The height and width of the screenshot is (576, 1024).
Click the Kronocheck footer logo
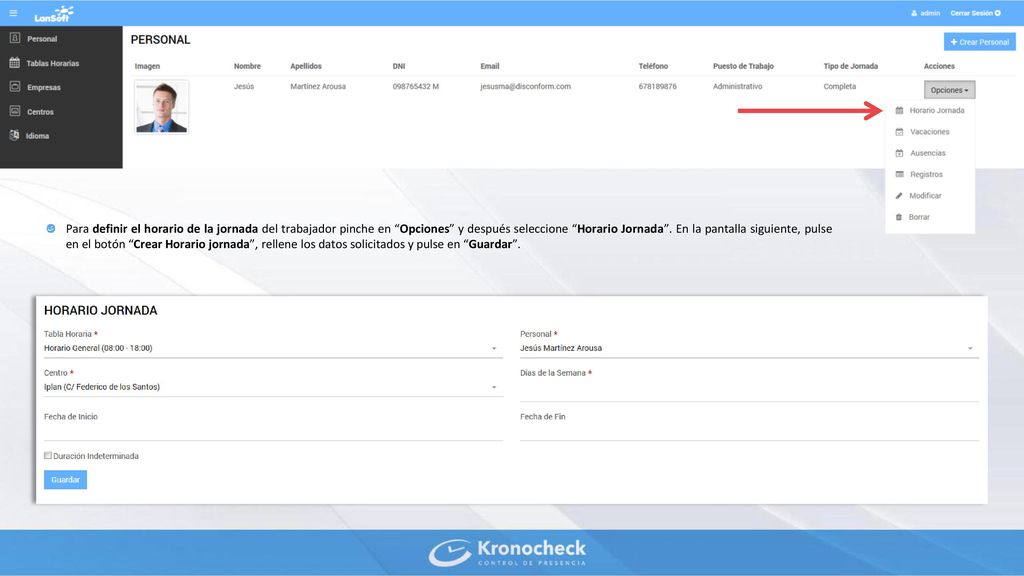coord(507,552)
